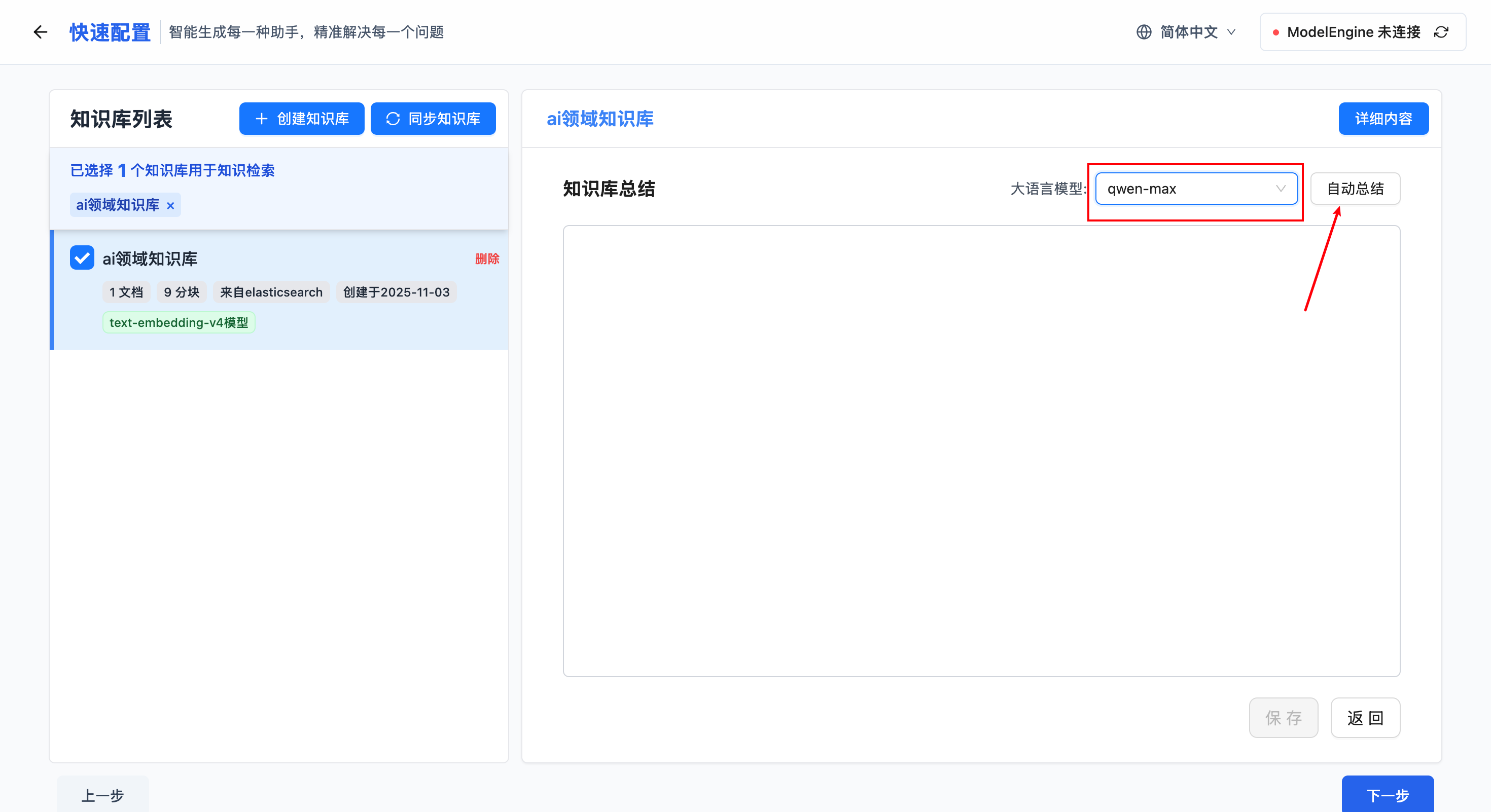Remove ai领域知识库 tag with x icon

170,205
